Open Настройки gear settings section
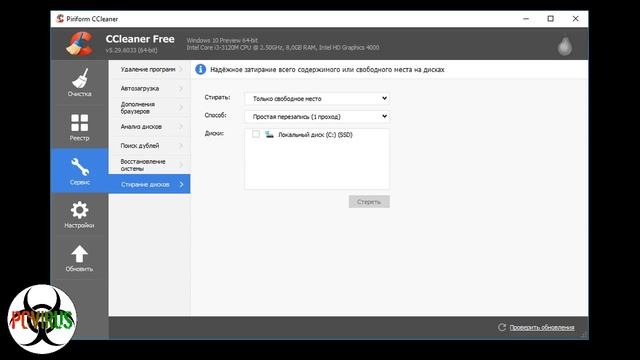The height and width of the screenshot is (360, 640). [x=80, y=215]
